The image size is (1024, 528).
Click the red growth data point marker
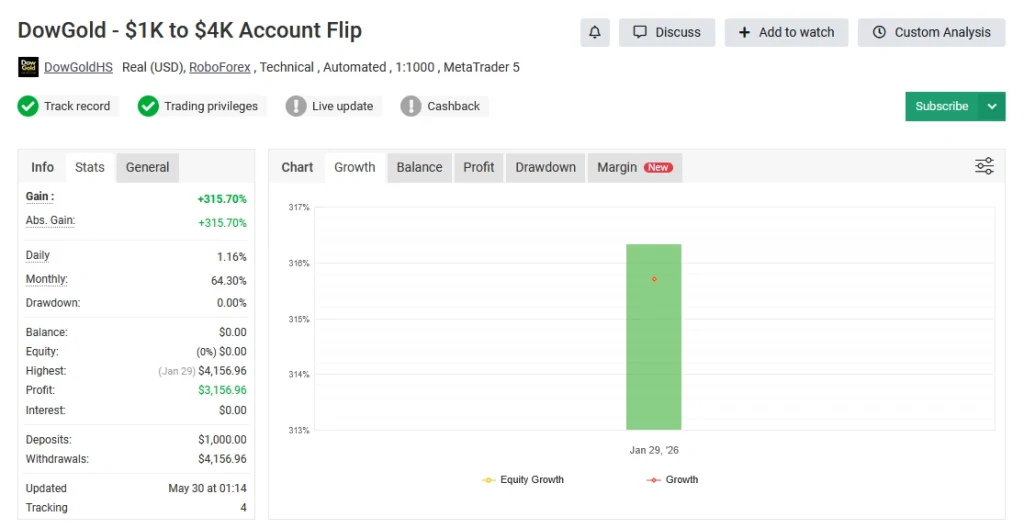(654, 279)
